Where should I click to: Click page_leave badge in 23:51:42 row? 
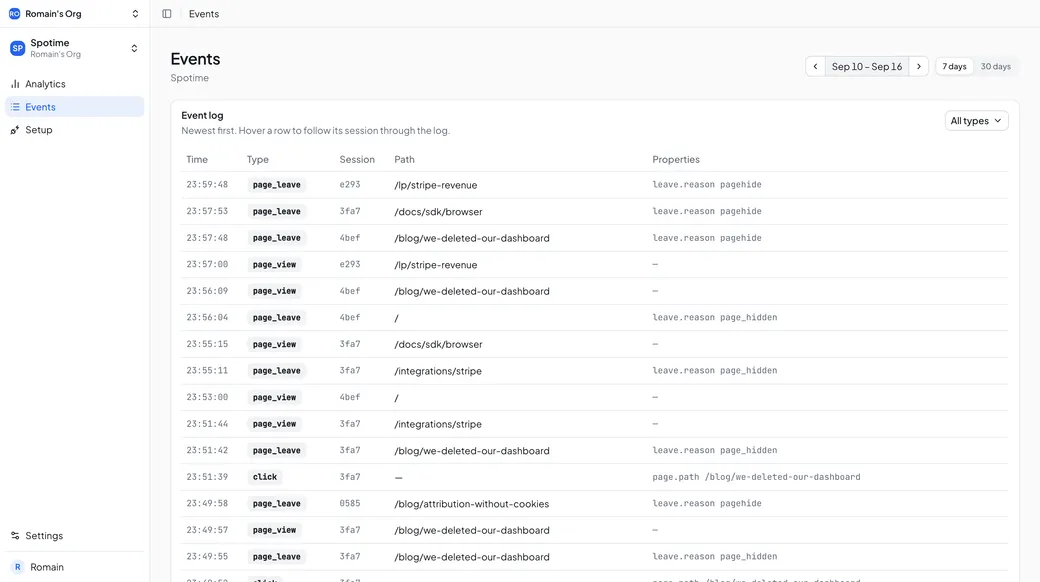[x=277, y=450]
